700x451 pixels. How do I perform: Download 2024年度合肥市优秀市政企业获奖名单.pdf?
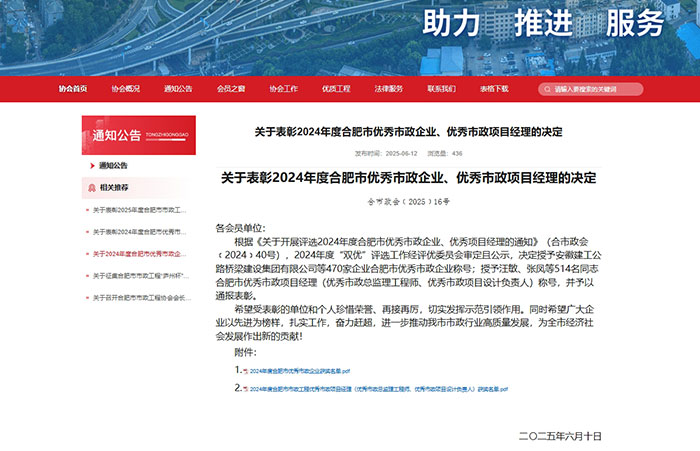[x=300, y=371]
